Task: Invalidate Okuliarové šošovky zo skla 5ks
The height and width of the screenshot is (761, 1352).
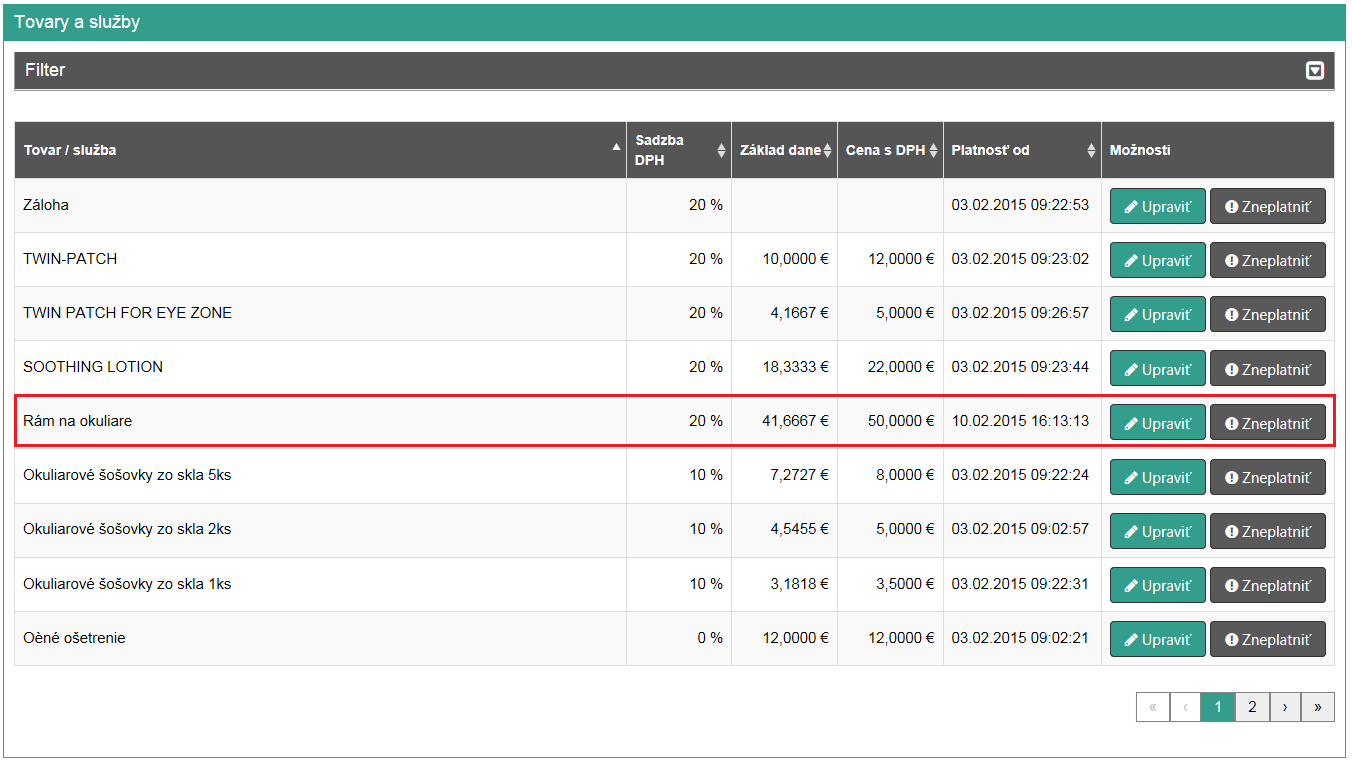Action: (1268, 477)
